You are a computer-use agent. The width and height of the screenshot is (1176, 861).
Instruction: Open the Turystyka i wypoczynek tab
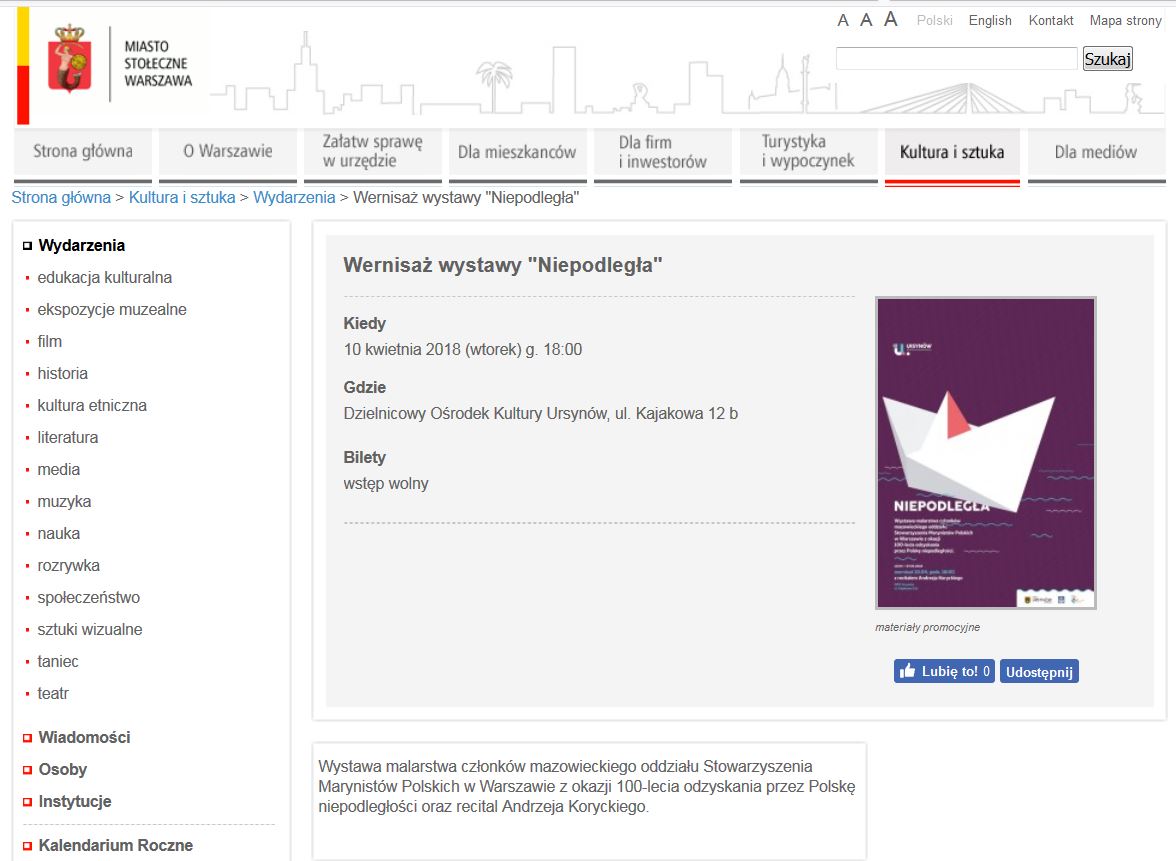807,152
